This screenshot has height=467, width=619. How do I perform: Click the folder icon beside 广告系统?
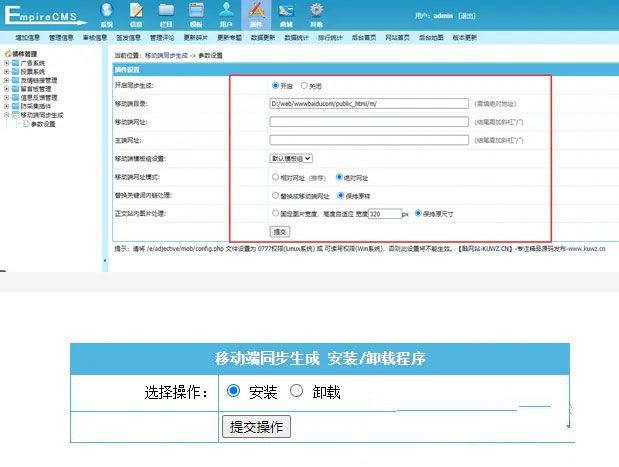pyautogui.click(x=15, y=63)
